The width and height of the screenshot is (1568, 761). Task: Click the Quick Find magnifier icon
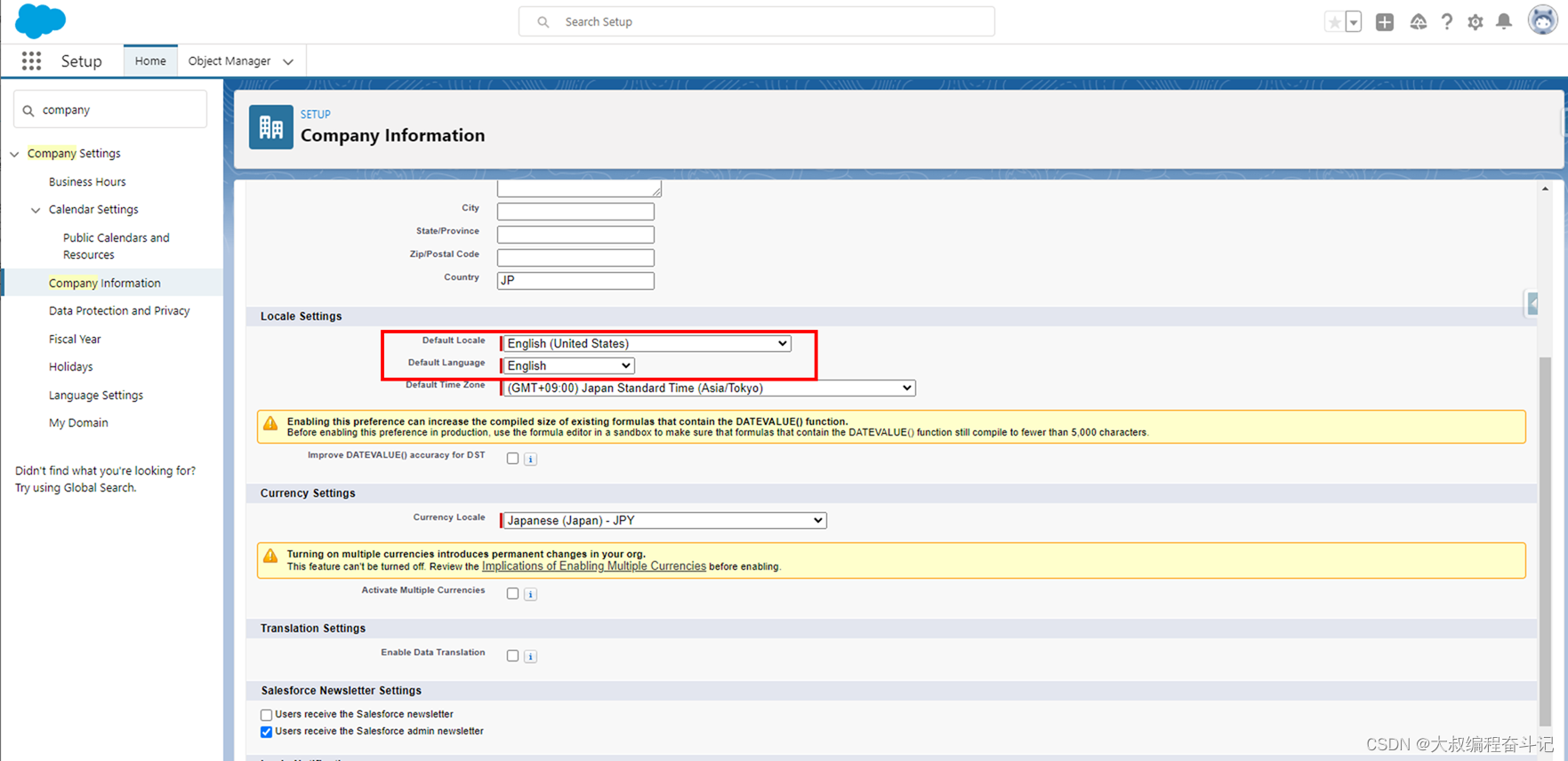28,110
